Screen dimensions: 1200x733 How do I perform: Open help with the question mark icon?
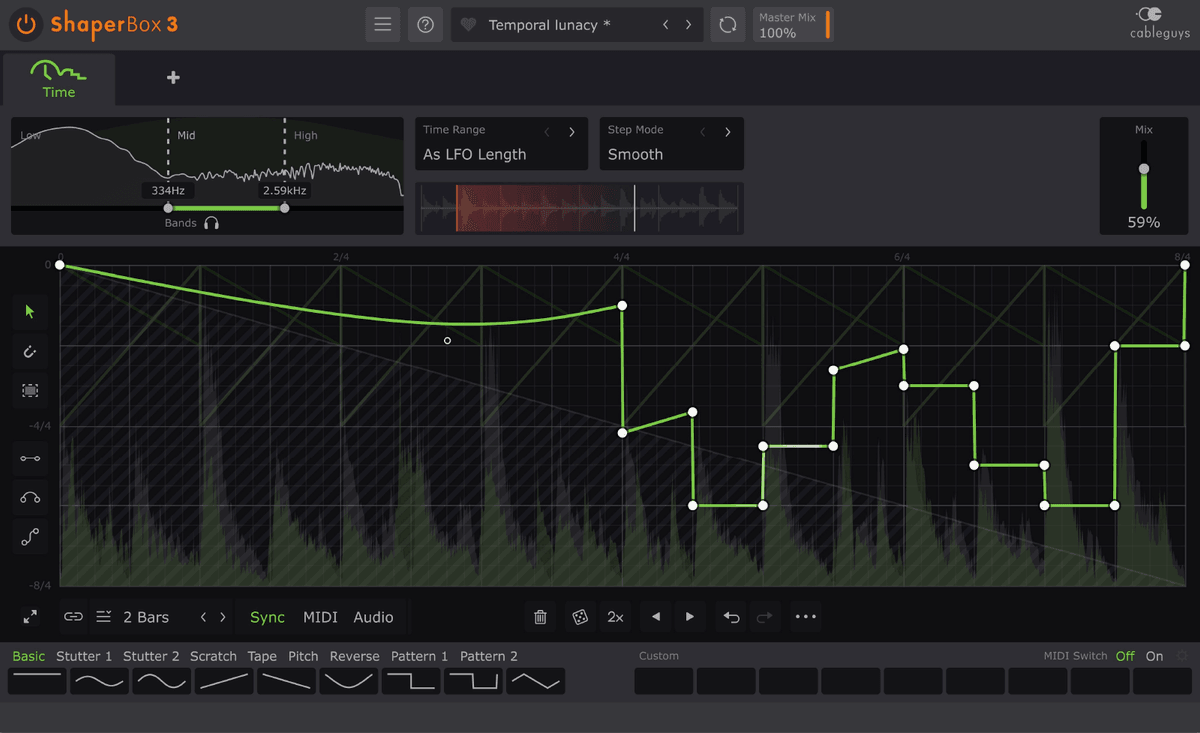(x=425, y=24)
